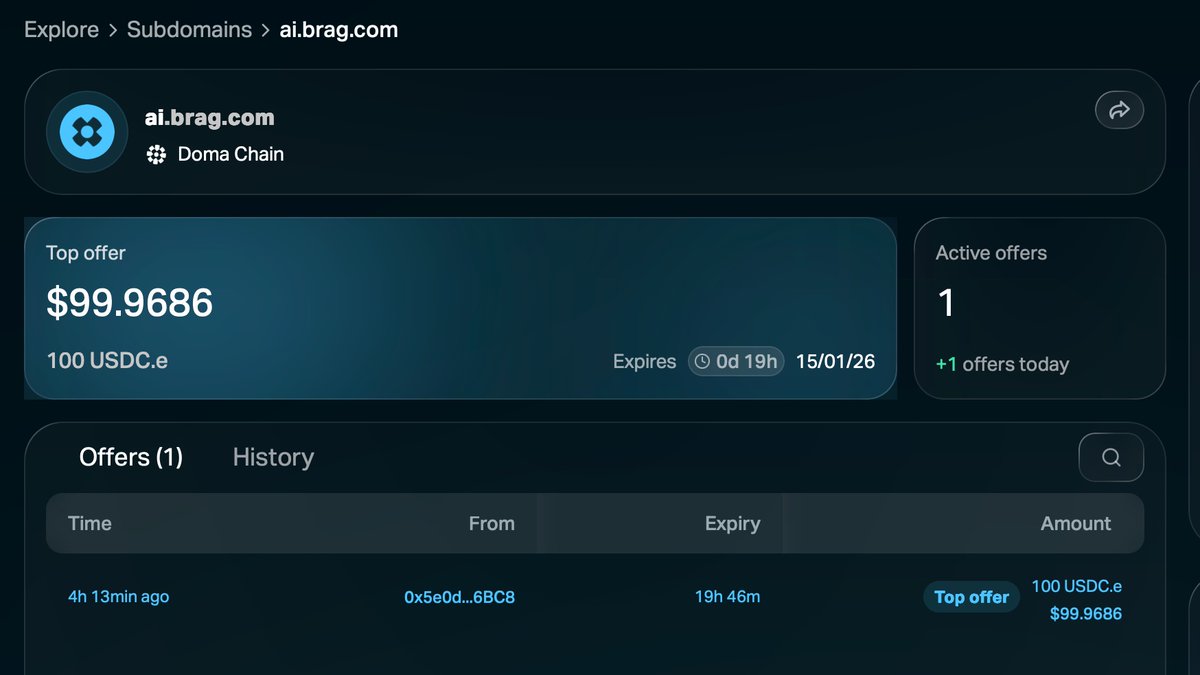Click the search icon in Offers panel
Viewport: 1200px width, 675px height.
tap(1111, 457)
